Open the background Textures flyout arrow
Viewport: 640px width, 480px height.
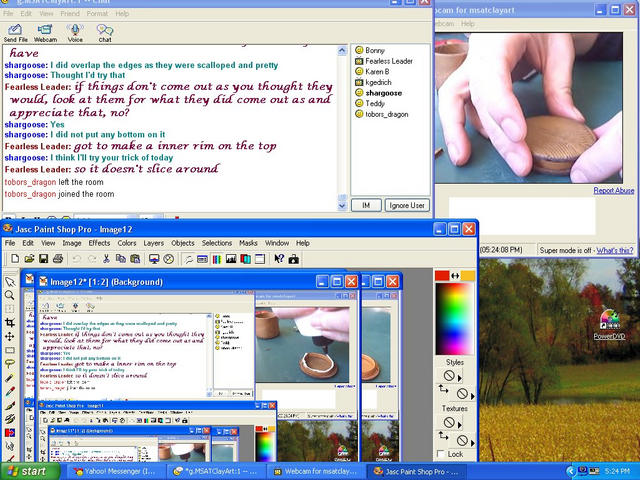coord(473,442)
